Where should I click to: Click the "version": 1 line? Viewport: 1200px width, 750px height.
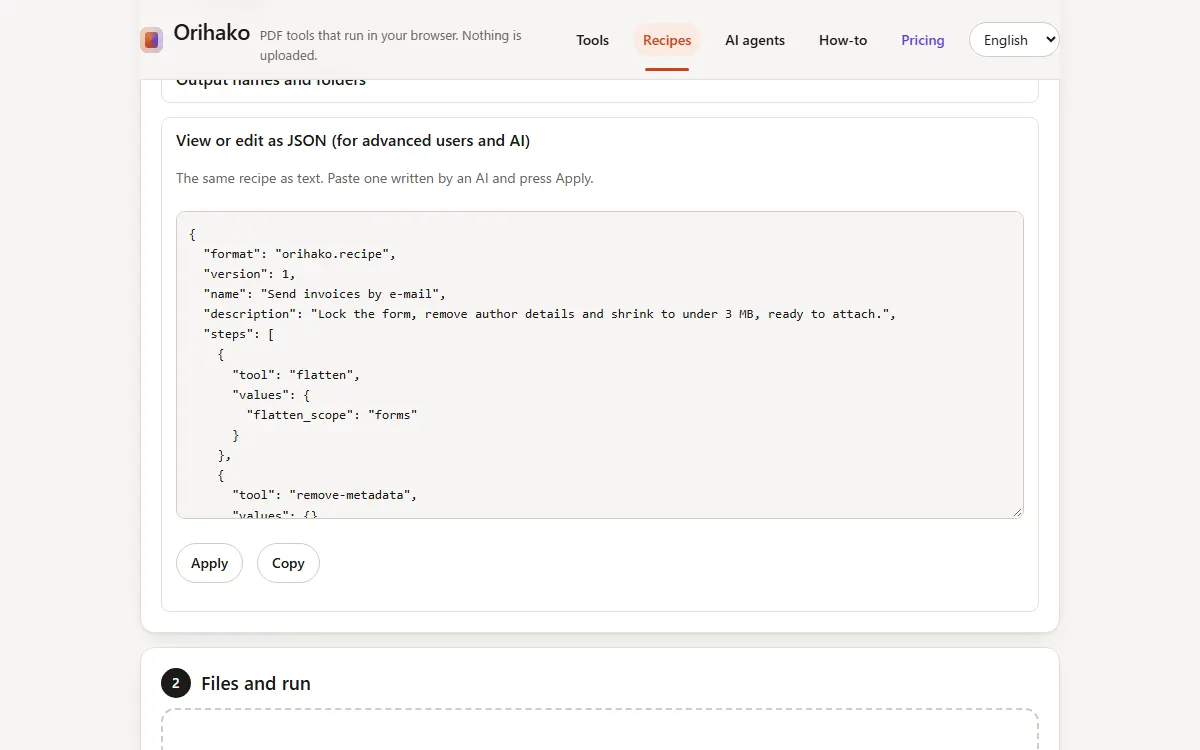[250, 274]
